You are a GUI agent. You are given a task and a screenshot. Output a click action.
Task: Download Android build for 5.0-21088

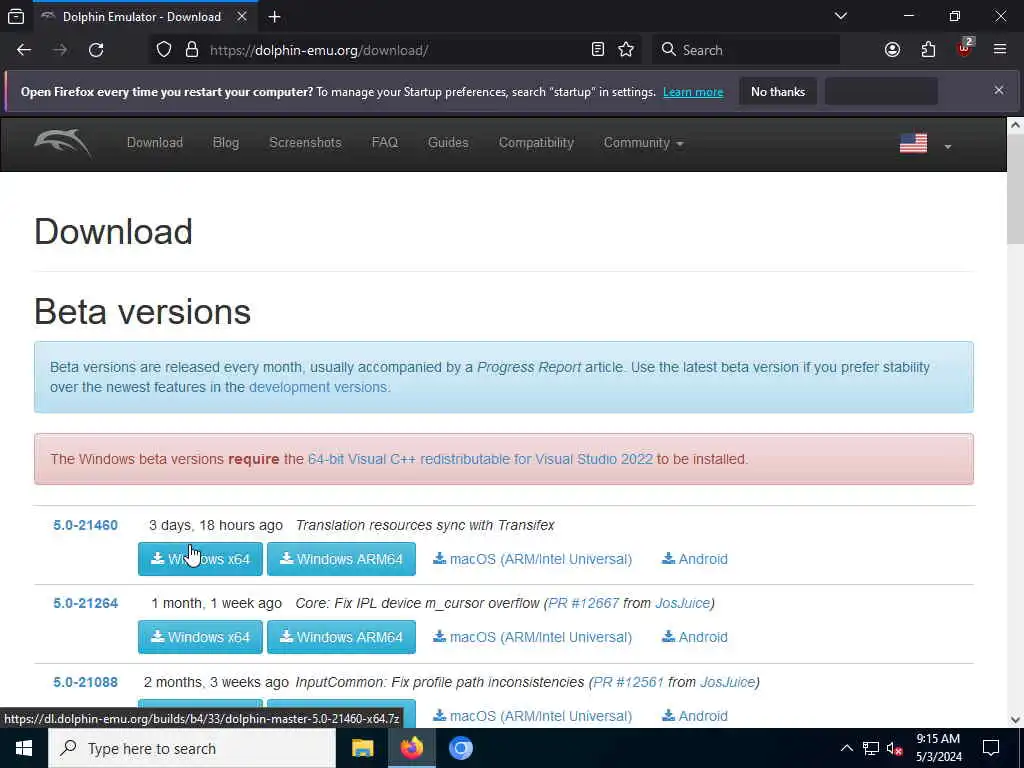point(695,716)
